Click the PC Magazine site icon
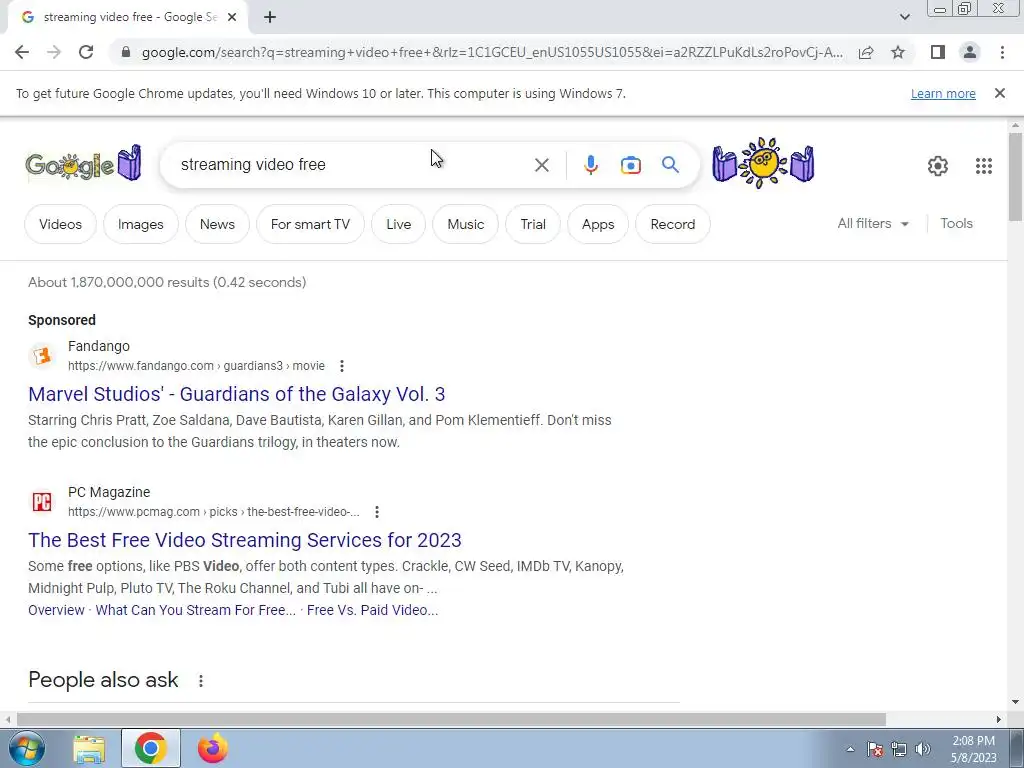This screenshot has width=1024, height=768. (42, 502)
